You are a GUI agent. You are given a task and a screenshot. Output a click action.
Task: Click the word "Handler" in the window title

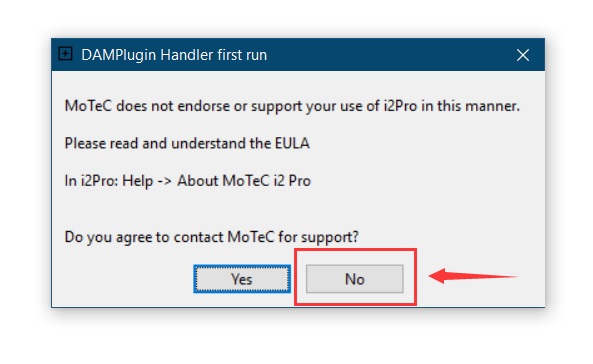point(186,55)
